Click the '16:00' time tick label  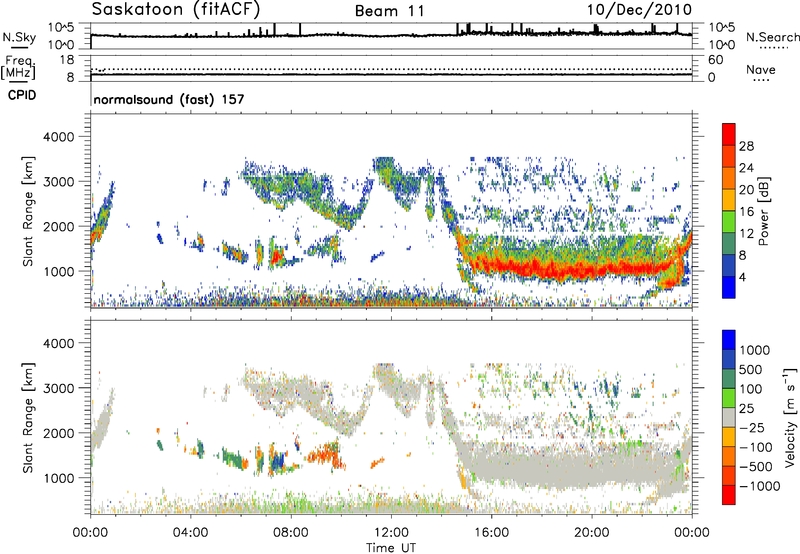coord(491,533)
